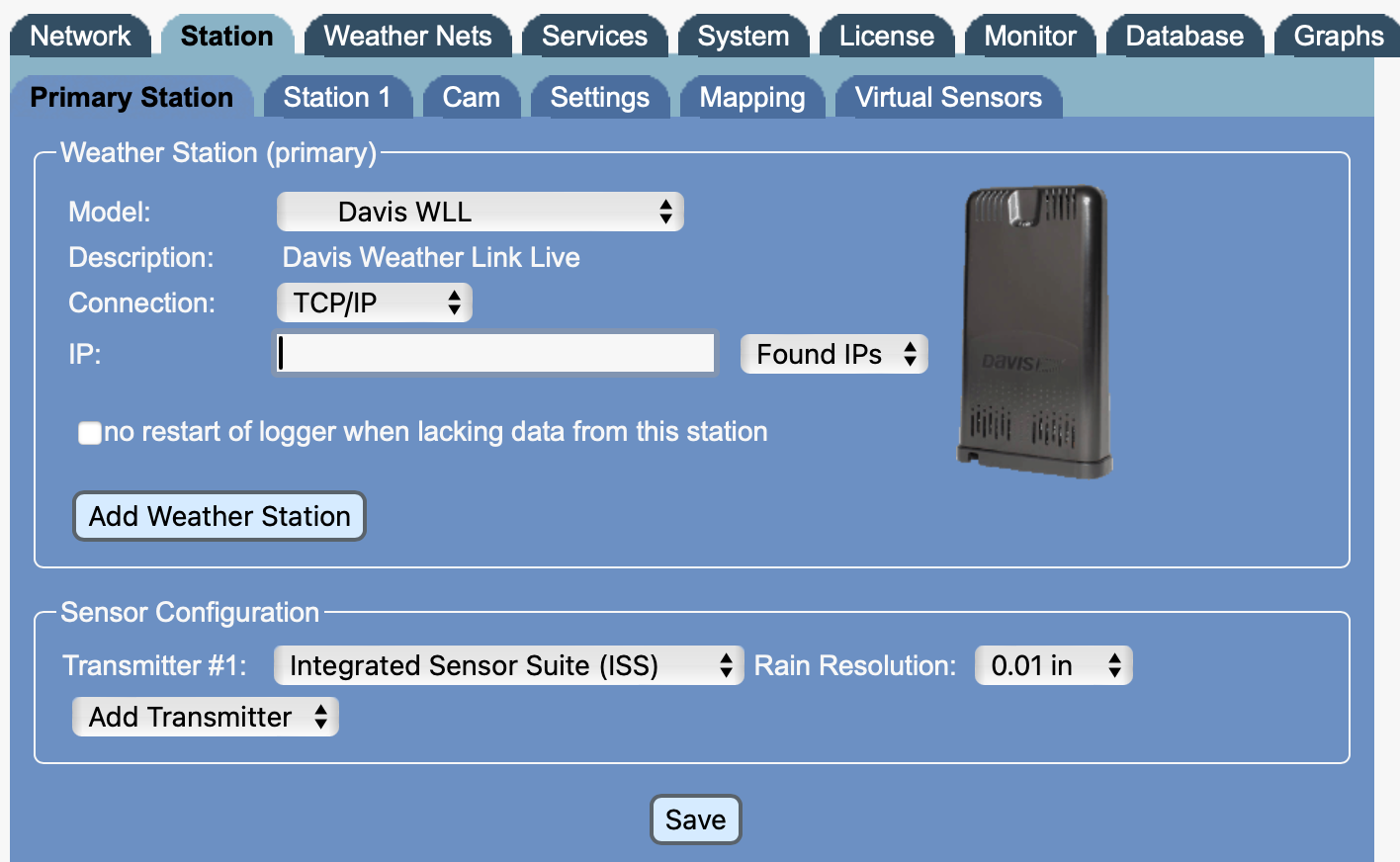Click the Rain Resolution label

tap(855, 665)
